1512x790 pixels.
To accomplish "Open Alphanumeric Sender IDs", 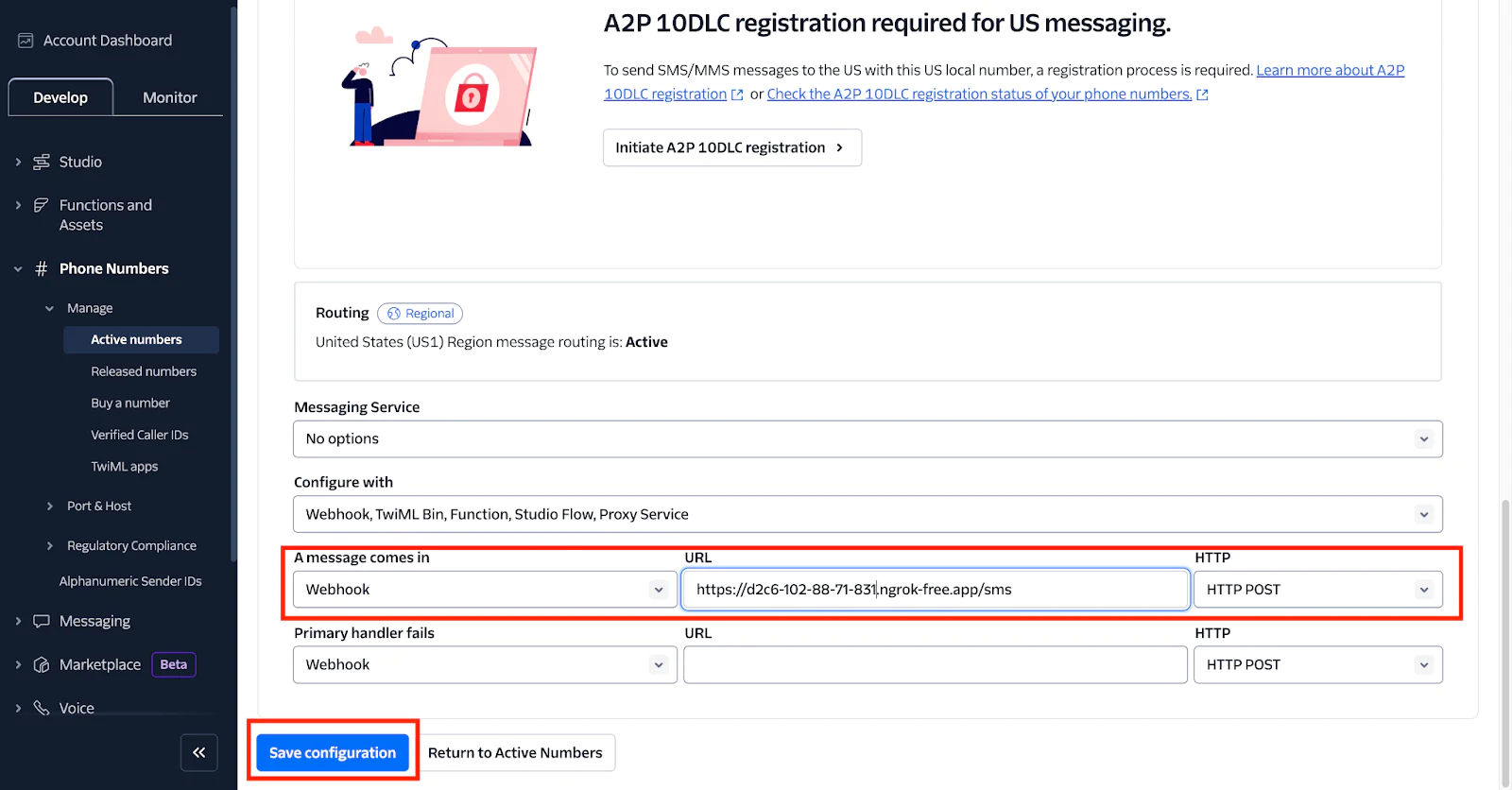I will (130, 581).
